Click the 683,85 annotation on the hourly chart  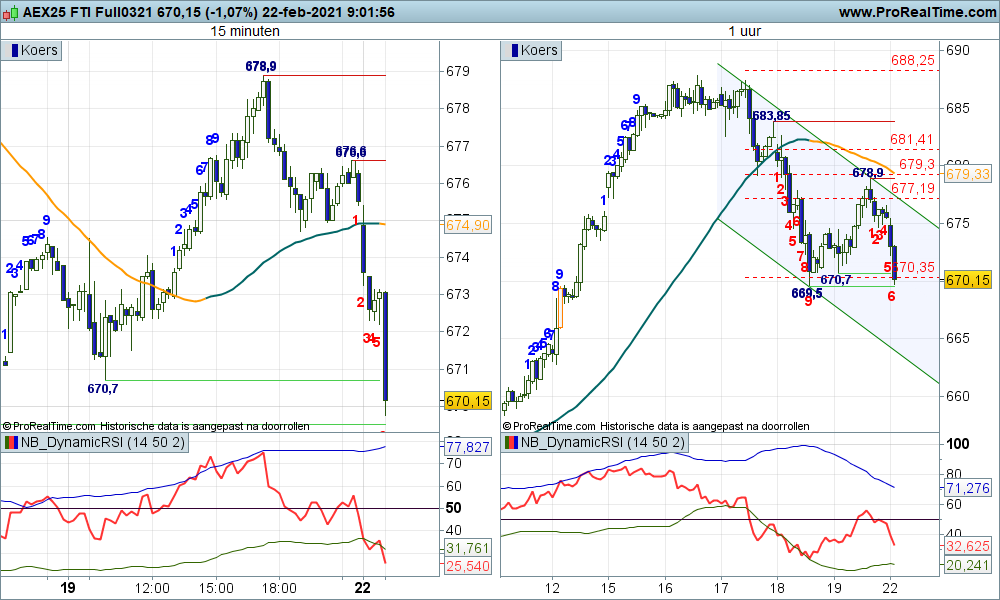pos(771,116)
